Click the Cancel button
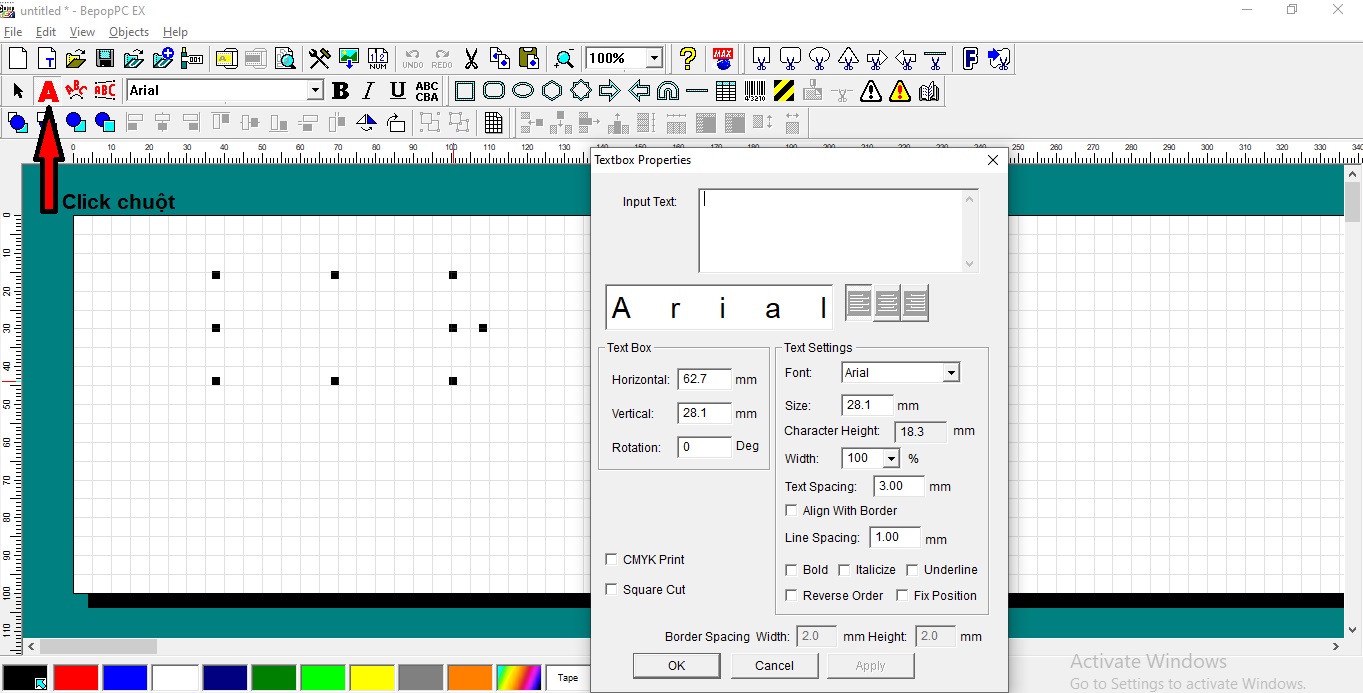1363x693 pixels. point(774,666)
